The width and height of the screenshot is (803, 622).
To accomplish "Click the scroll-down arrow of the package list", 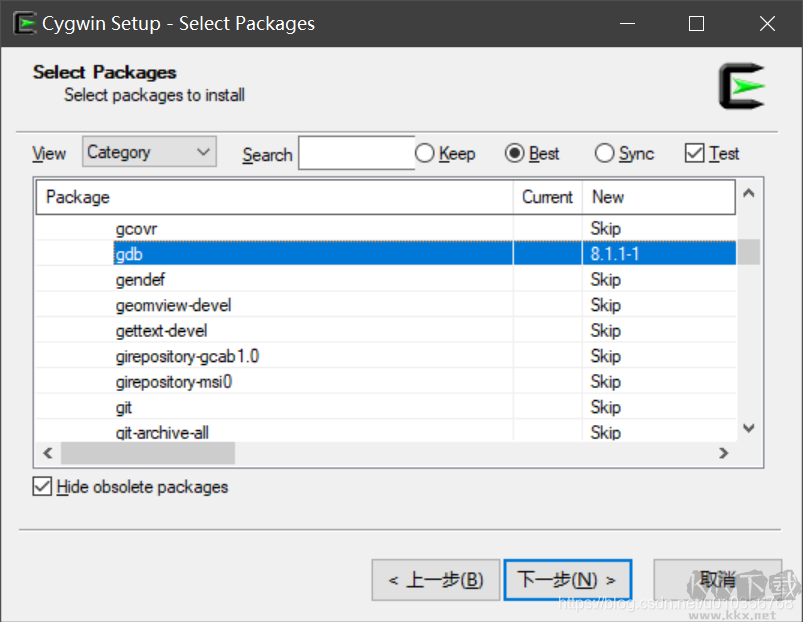I will coord(748,427).
